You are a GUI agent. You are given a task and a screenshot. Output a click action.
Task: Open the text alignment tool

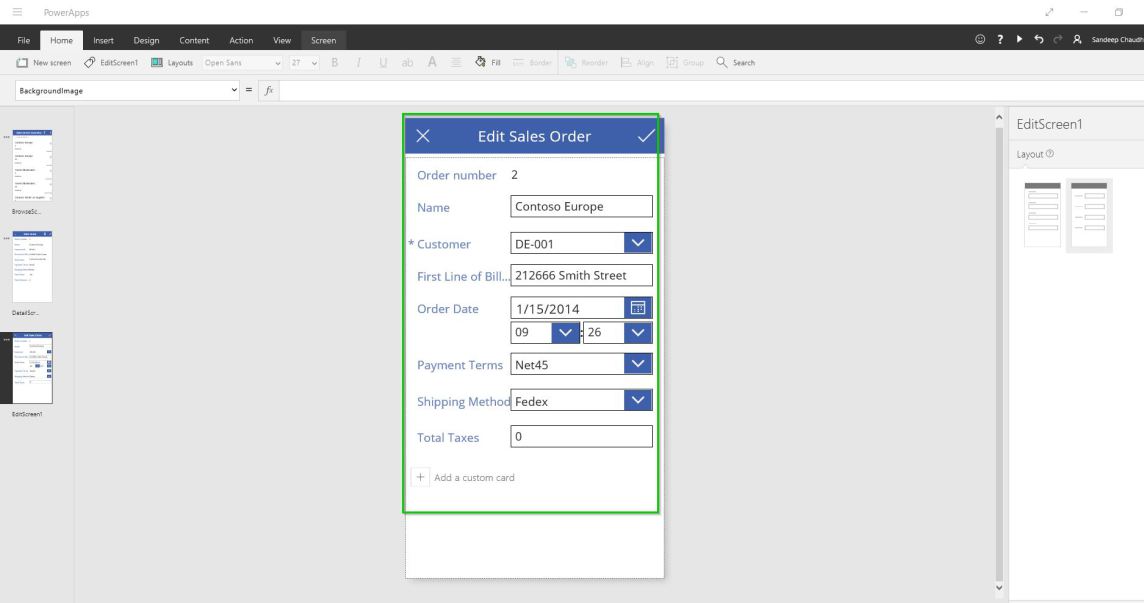(x=456, y=63)
